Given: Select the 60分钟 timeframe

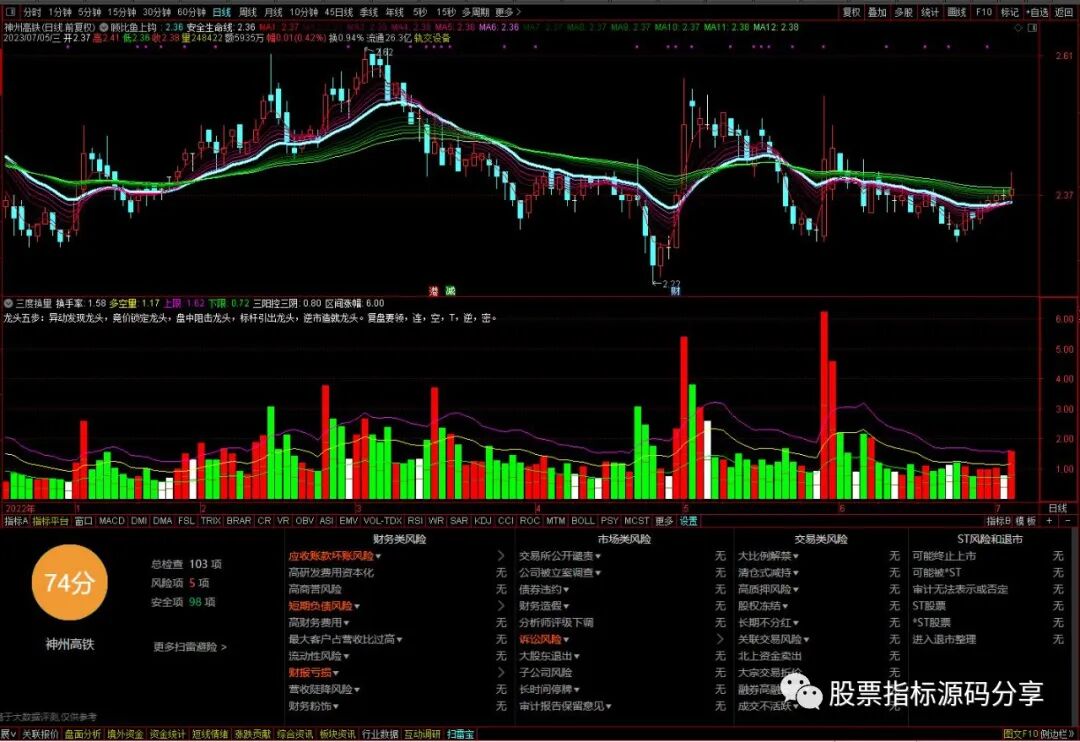Looking at the screenshot, I should pyautogui.click(x=191, y=12).
